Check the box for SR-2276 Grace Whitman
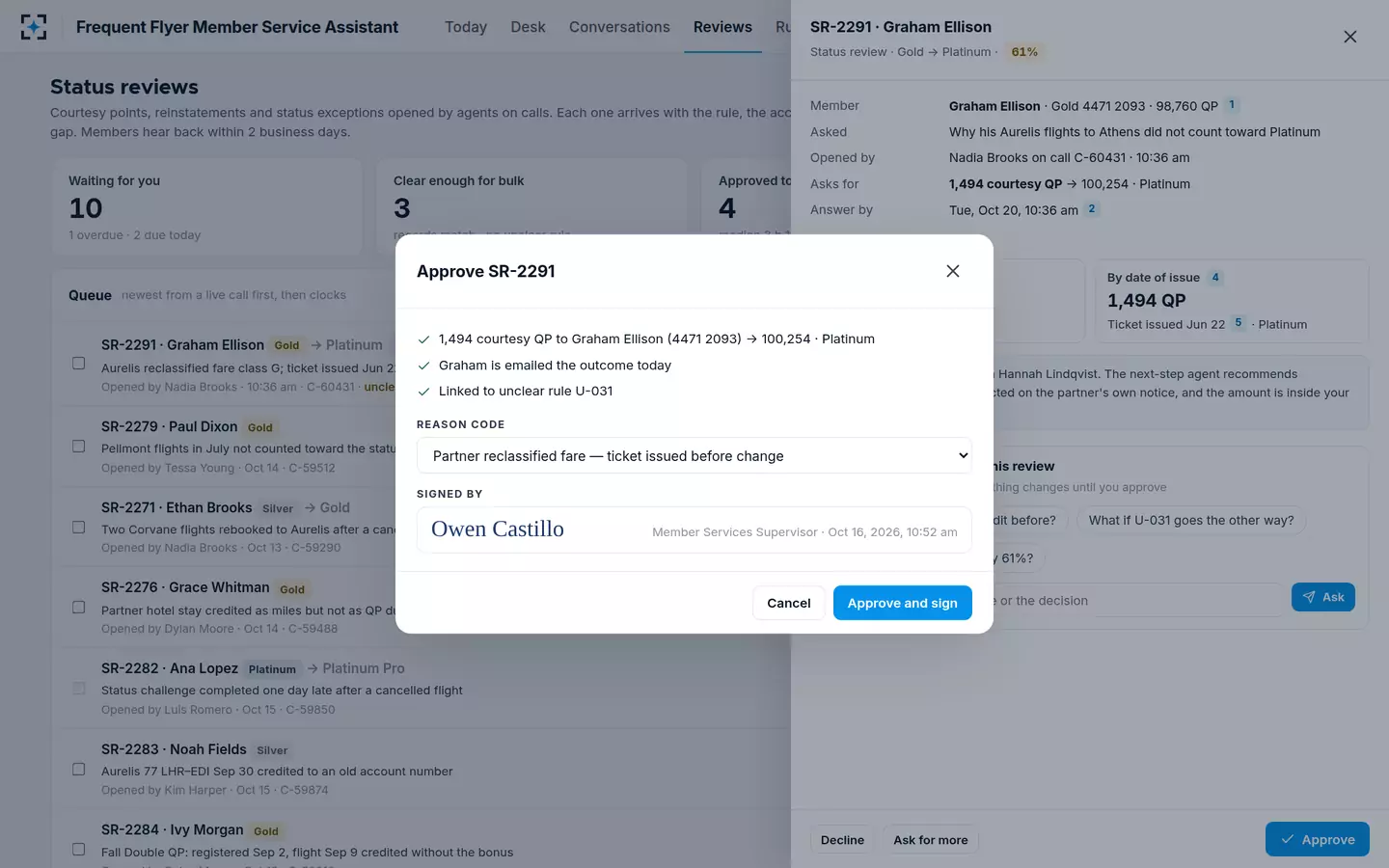1389x868 pixels. pos(79,608)
